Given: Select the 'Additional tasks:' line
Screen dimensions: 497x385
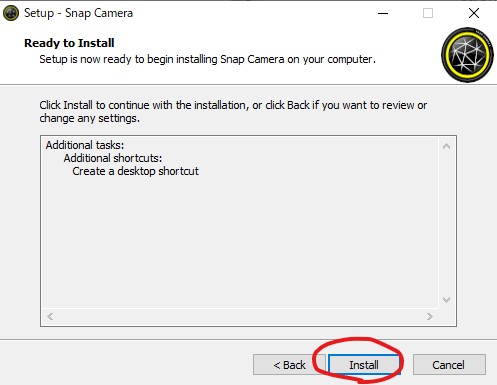Looking at the screenshot, I should click(x=85, y=145).
